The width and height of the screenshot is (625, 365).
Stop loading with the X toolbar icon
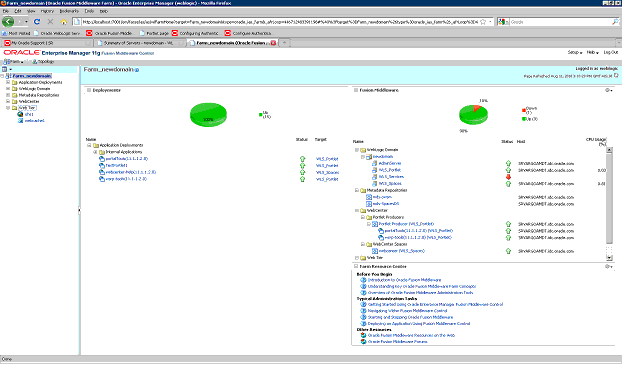[50, 22]
